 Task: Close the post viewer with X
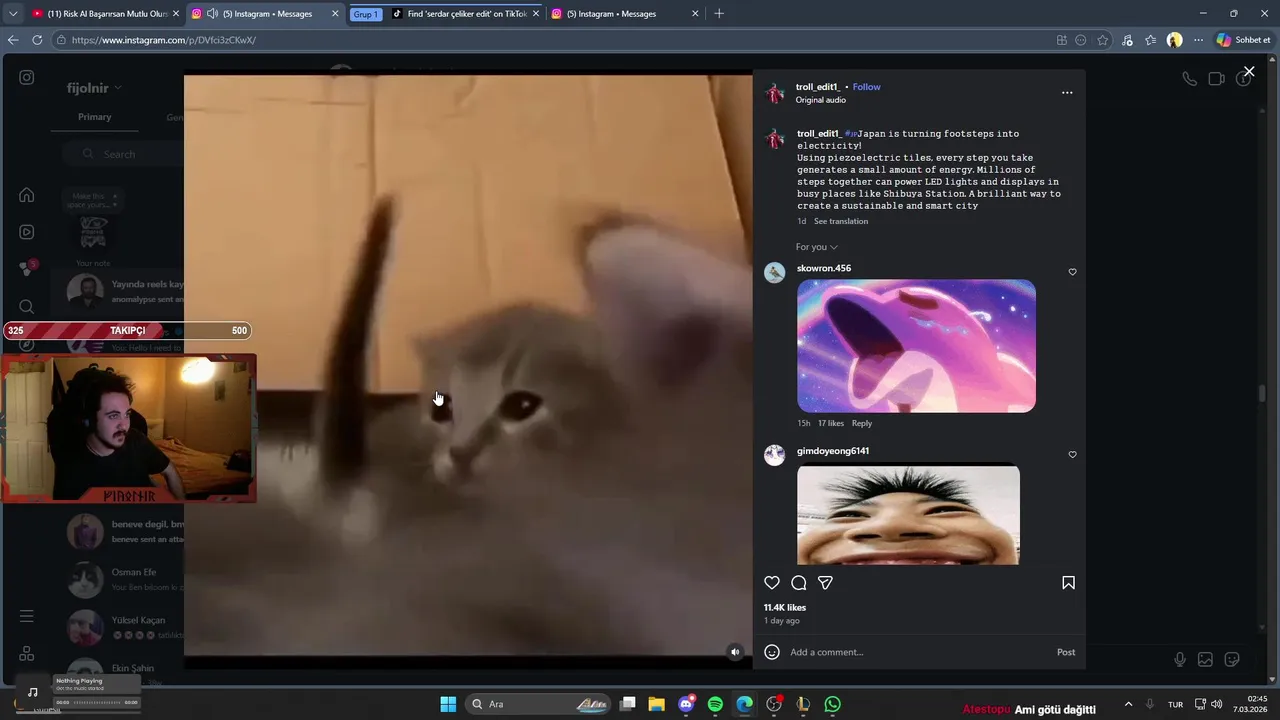1249,71
